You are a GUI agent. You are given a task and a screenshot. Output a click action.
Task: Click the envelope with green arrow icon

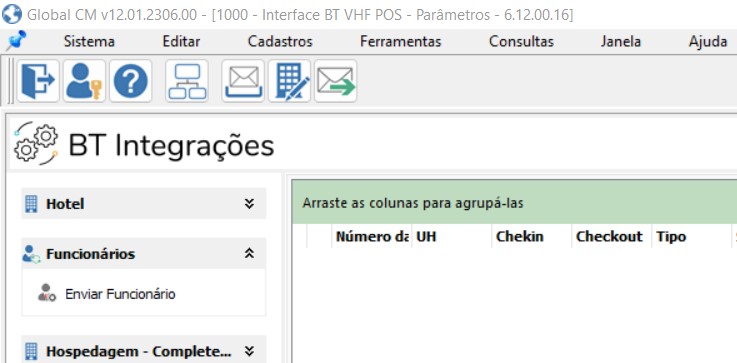336,81
